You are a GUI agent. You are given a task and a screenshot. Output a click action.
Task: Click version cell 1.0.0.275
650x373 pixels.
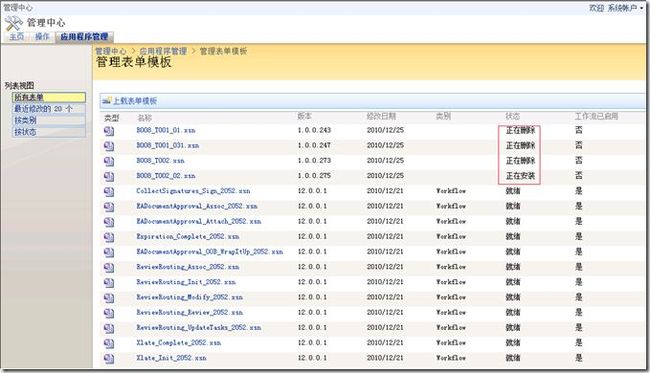(x=314, y=176)
